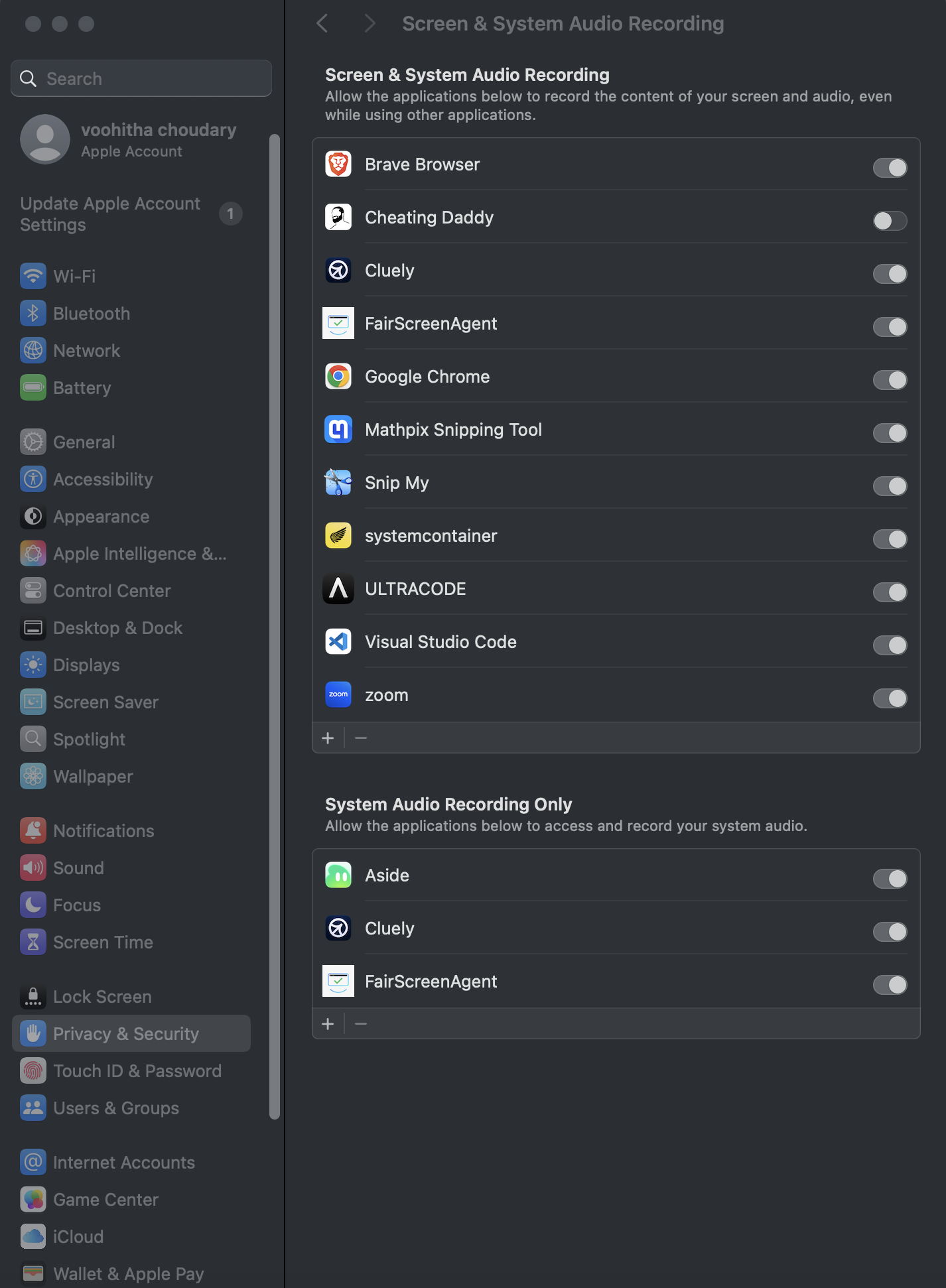Open Wallet & Apple Pay settings
The width and height of the screenshot is (946, 1288).
point(131,1273)
